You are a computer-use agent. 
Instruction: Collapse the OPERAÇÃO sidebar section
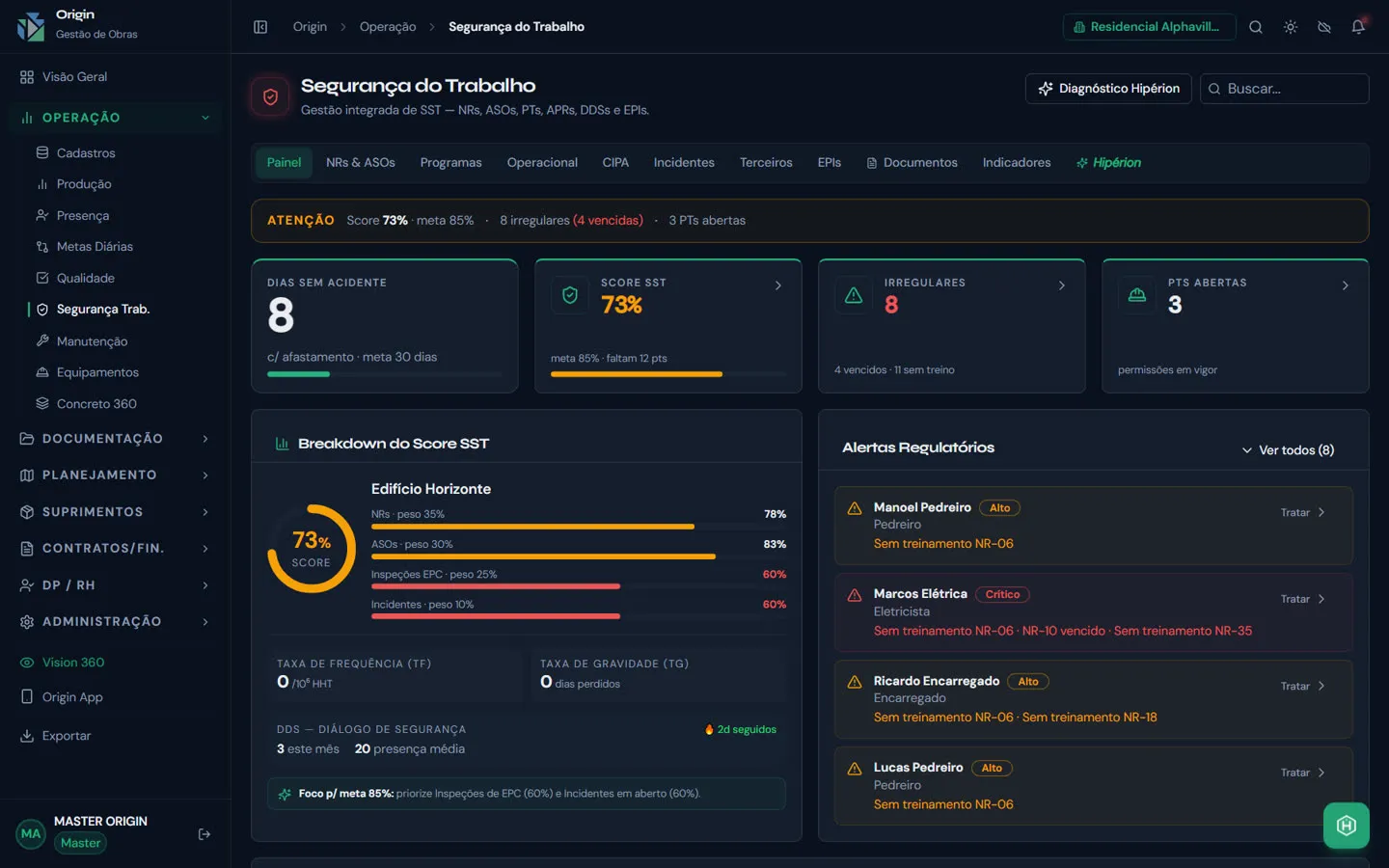pos(116,118)
